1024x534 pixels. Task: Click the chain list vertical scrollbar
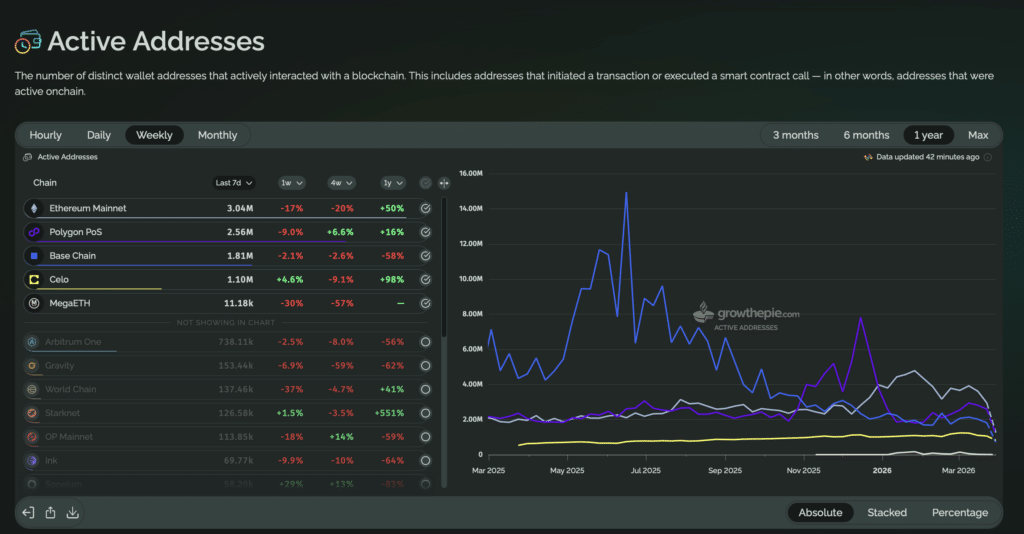coord(444,268)
